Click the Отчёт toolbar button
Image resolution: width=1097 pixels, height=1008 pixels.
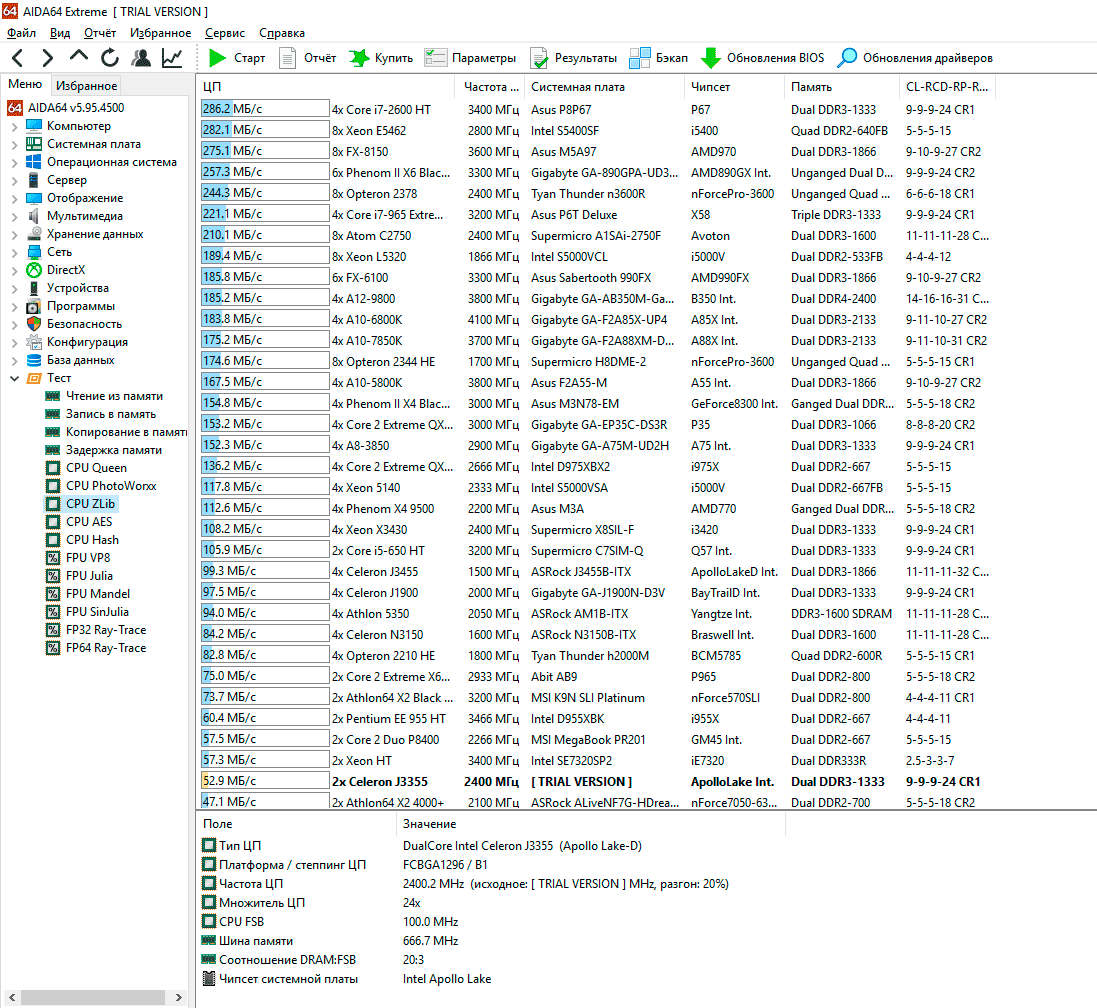[308, 58]
